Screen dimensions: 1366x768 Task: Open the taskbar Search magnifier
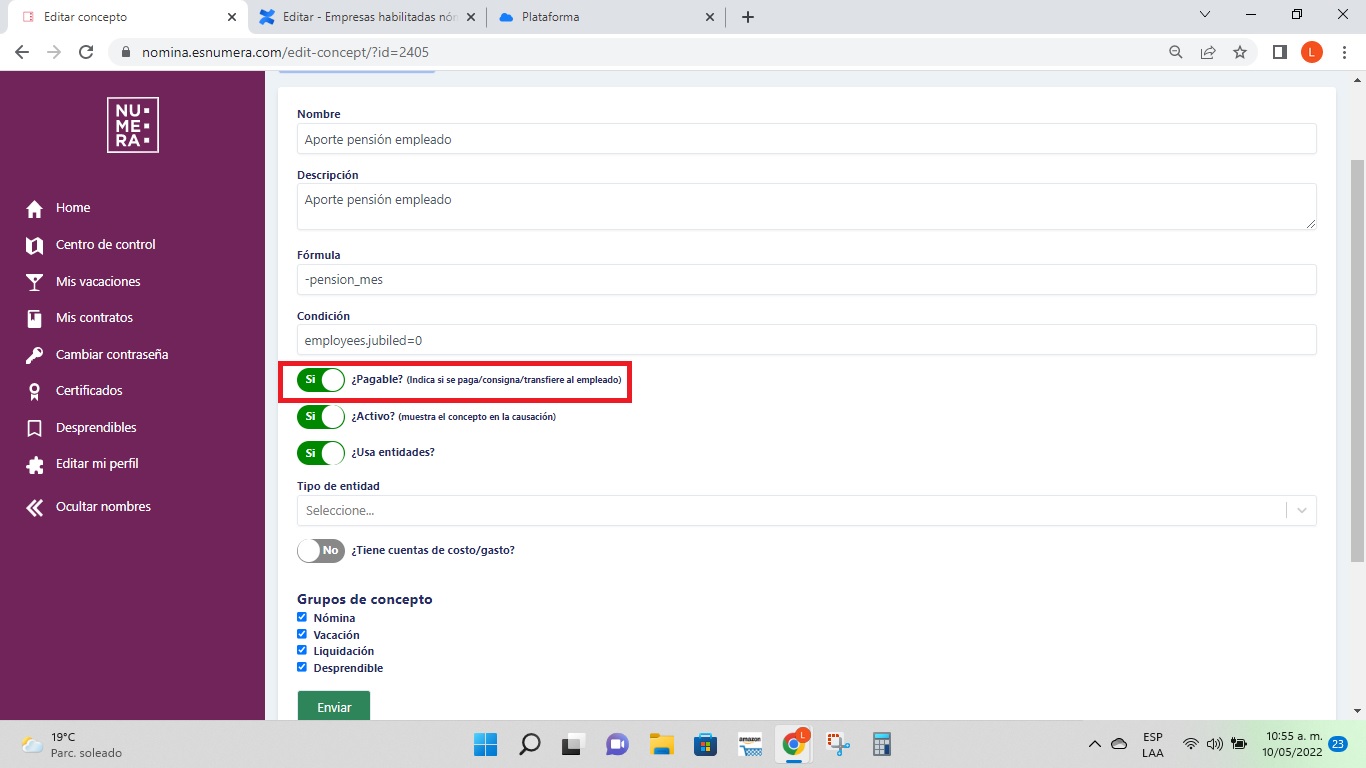point(530,744)
